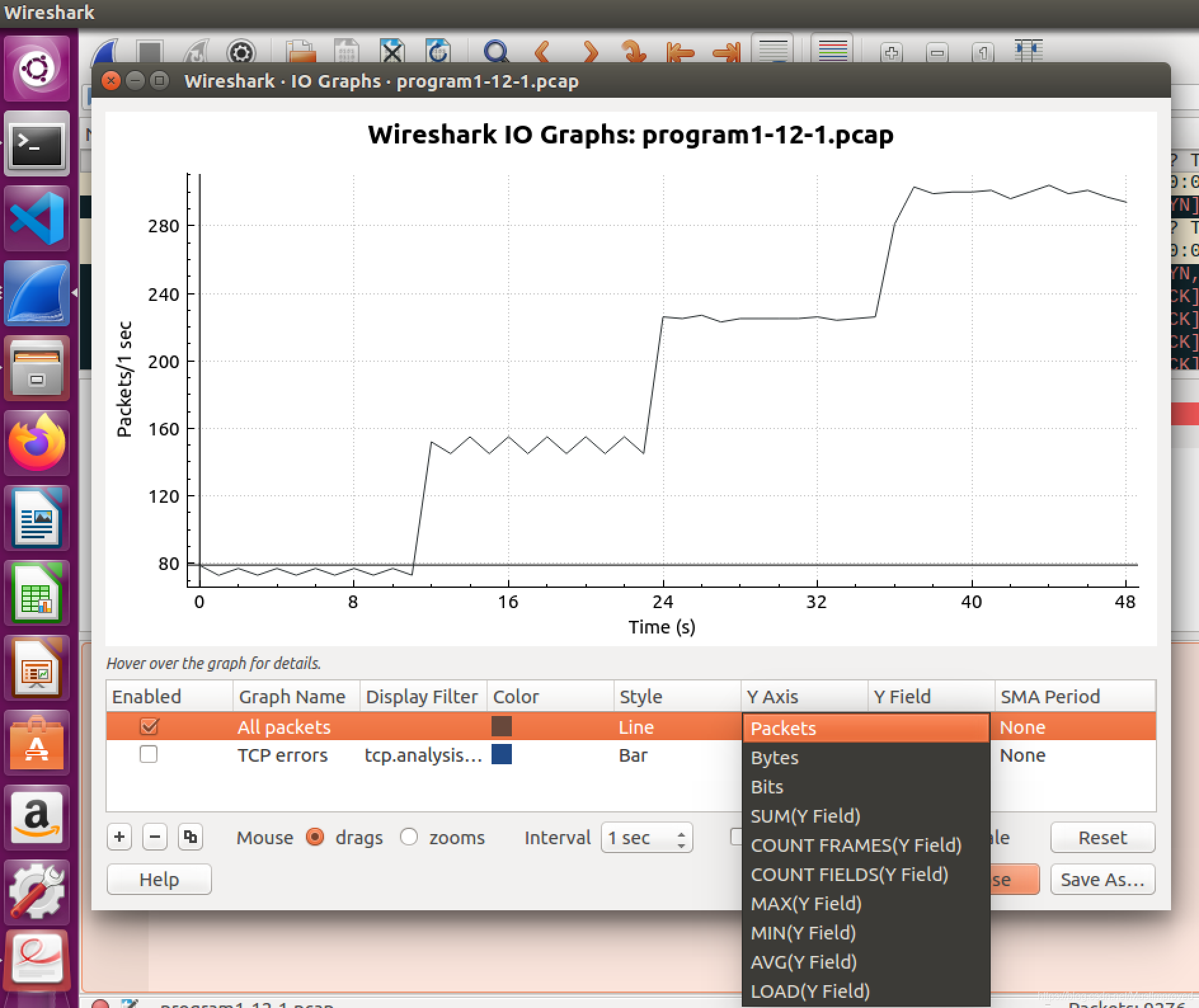This screenshot has width=1199, height=1008.
Task: Toggle packet list colorization icon
Action: coord(833,49)
